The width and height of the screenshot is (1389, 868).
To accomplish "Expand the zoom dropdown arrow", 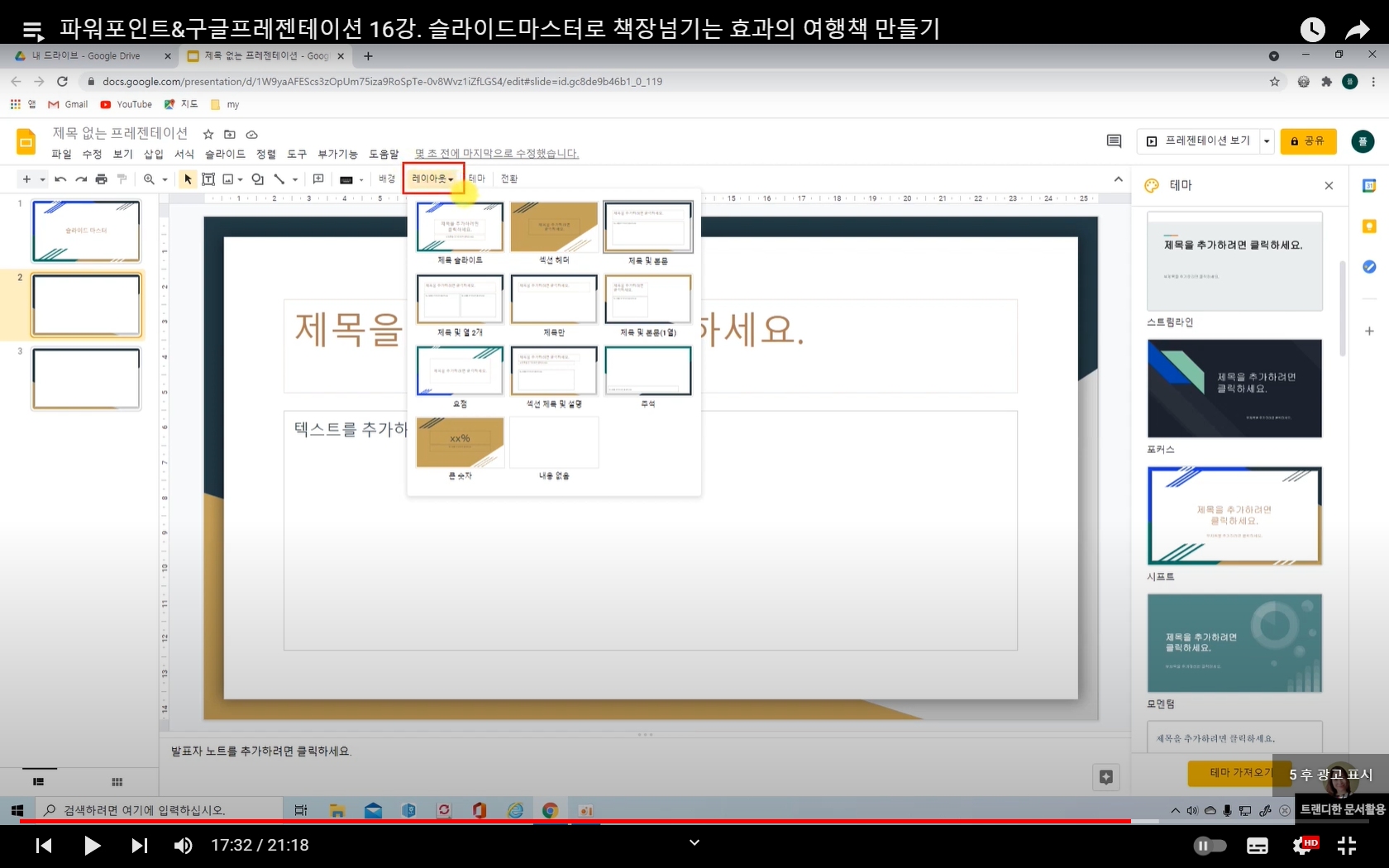I will click(x=165, y=179).
